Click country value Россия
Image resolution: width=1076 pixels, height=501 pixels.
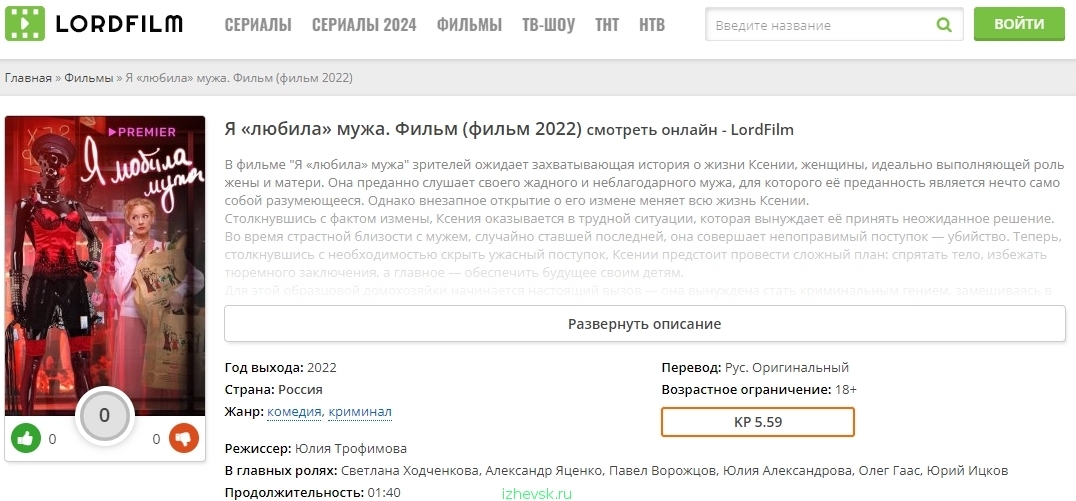pyautogui.click(x=301, y=390)
